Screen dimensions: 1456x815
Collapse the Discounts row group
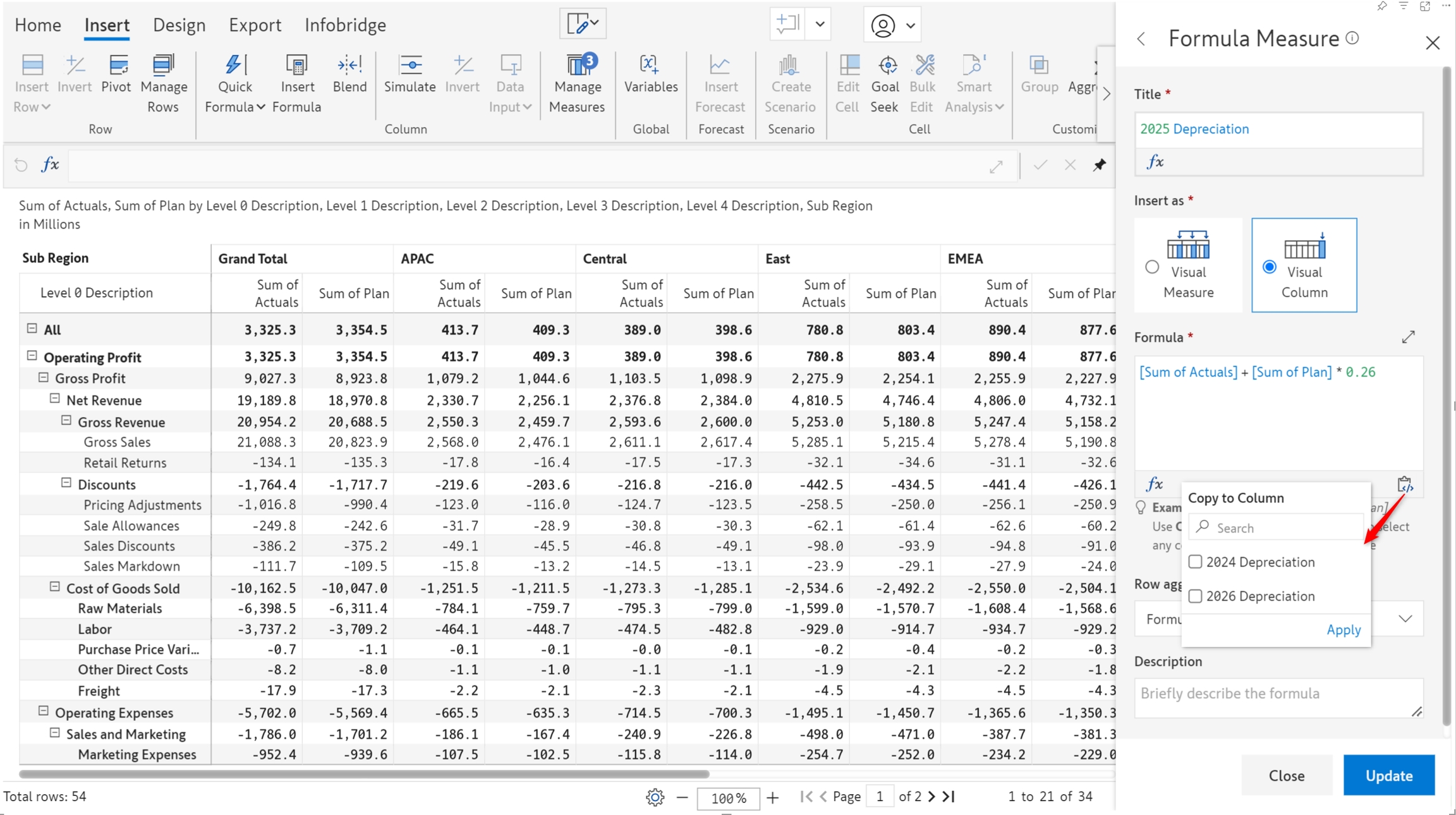[x=66, y=483]
